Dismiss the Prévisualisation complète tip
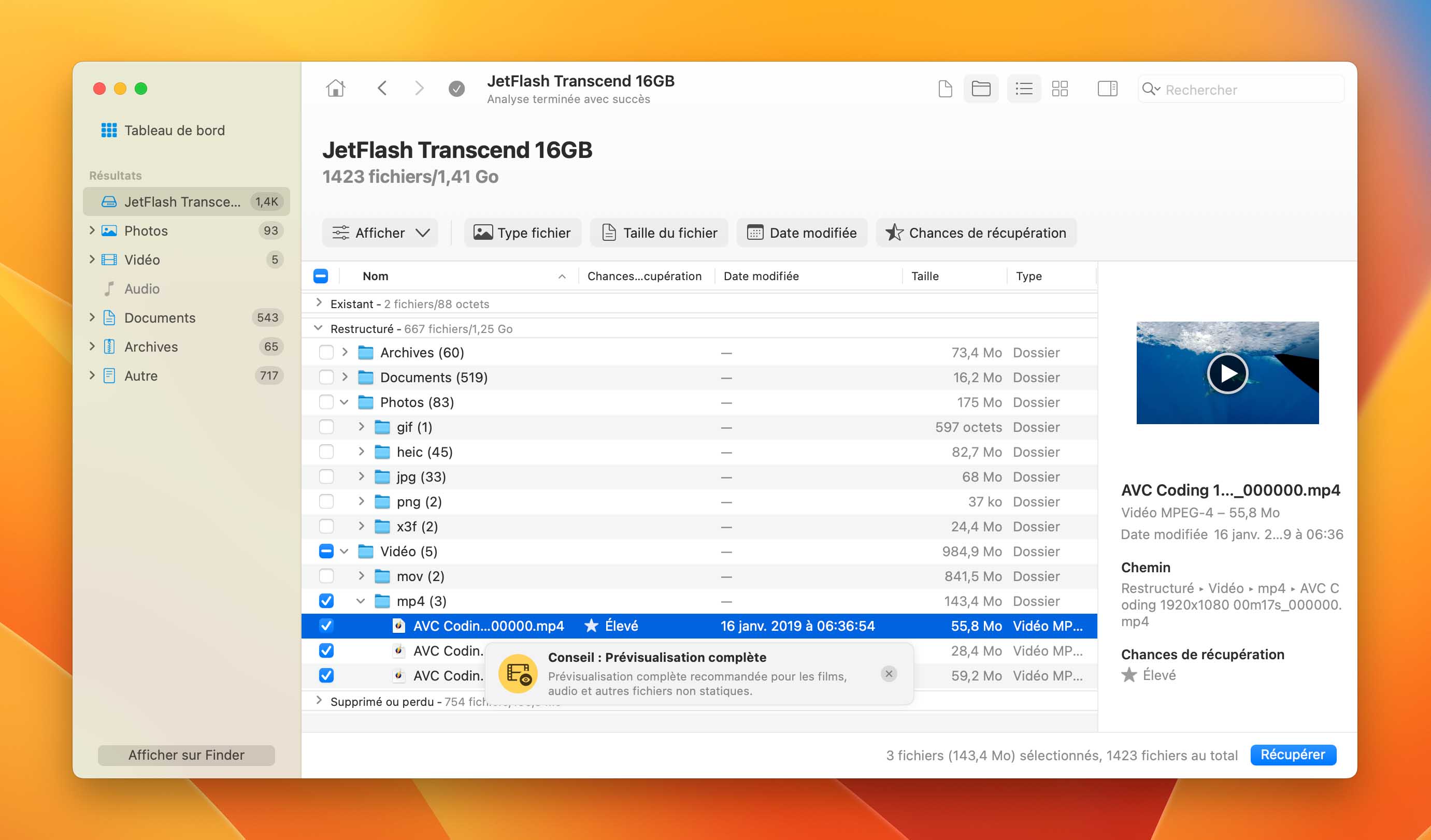 click(889, 674)
